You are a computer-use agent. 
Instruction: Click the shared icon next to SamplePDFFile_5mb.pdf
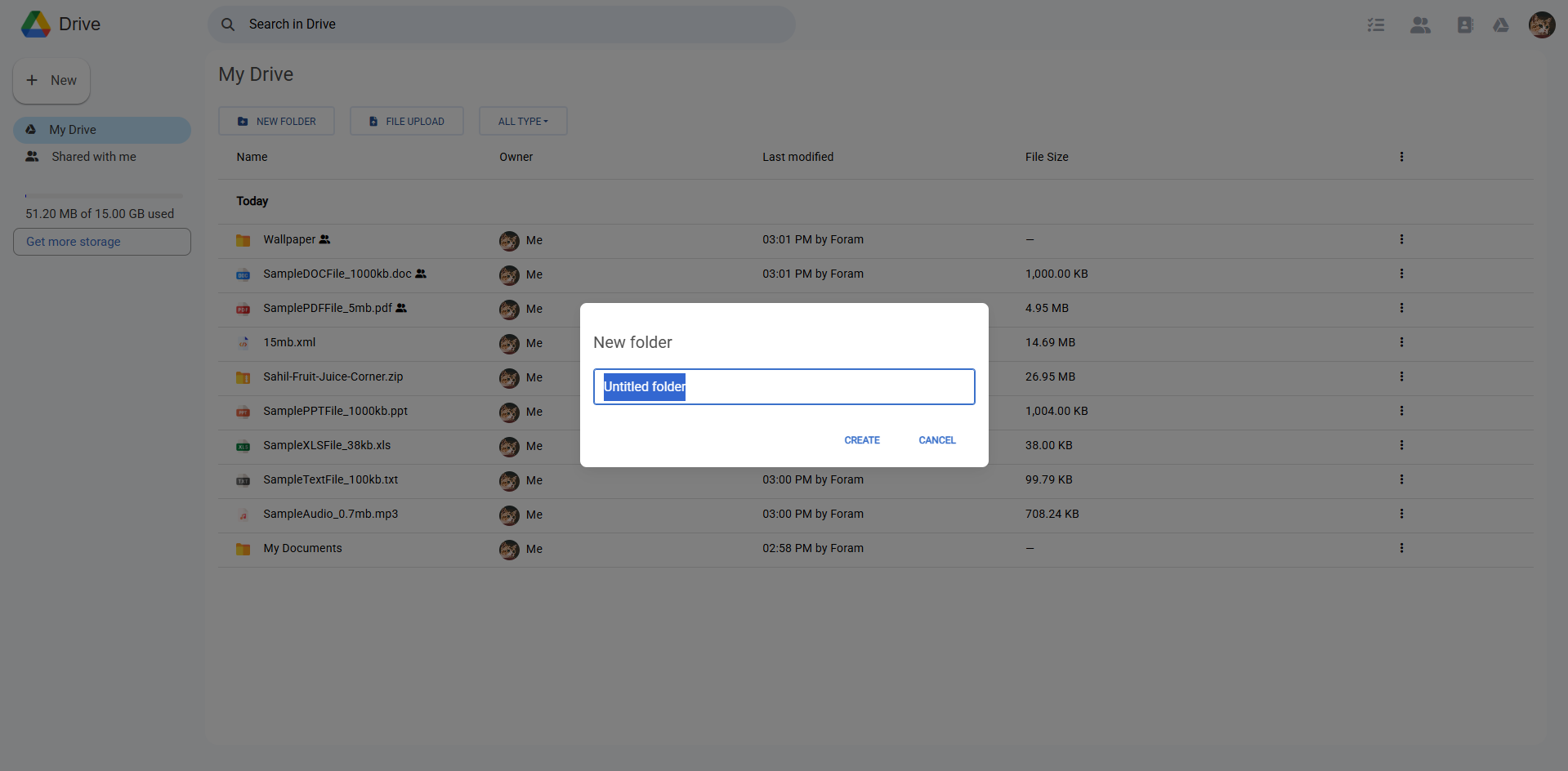pos(402,308)
